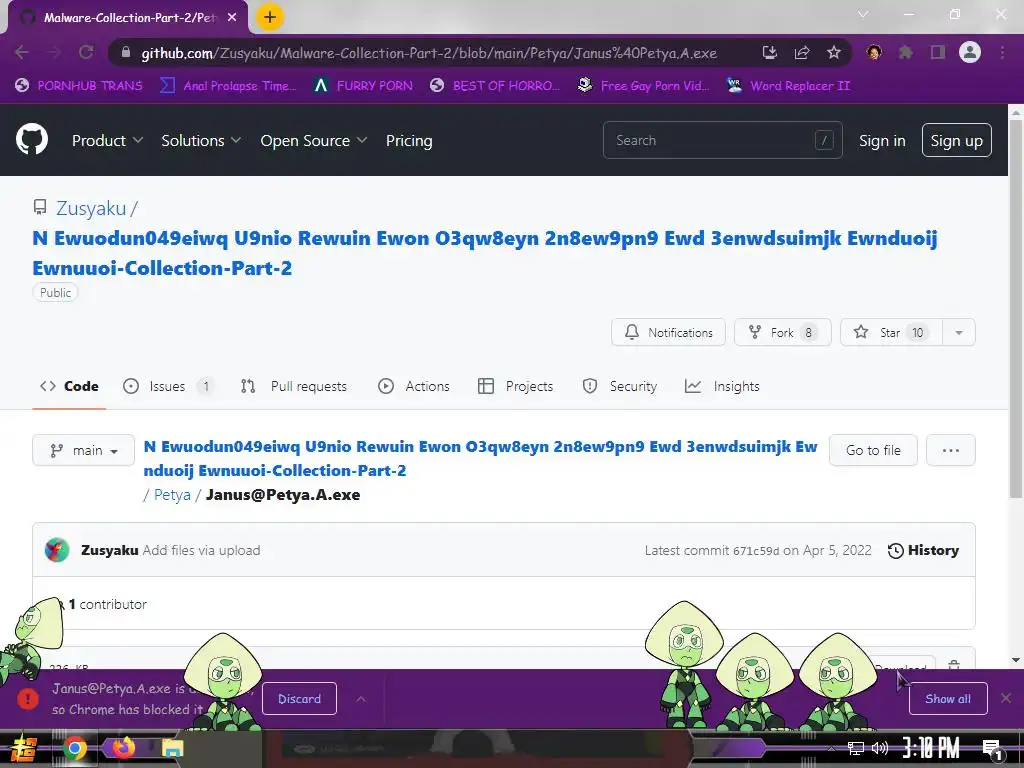Open the Chrome profile avatar
Screen dimensions: 1024x768
pos(970,52)
